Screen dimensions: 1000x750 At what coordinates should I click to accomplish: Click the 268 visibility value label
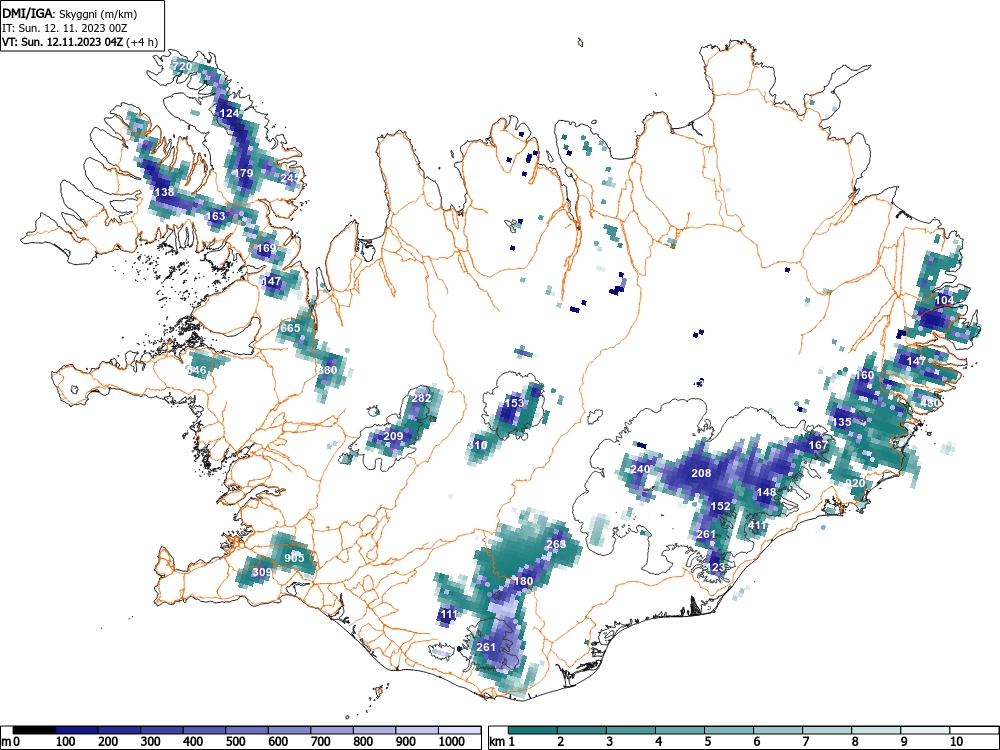556,545
